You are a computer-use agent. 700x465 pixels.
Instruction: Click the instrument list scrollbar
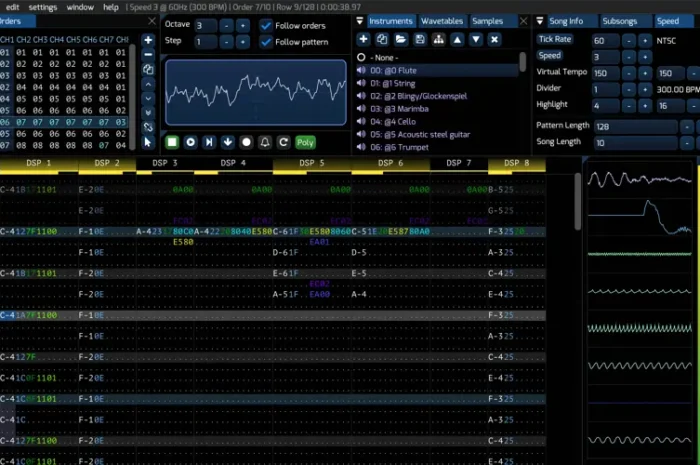tap(522, 62)
